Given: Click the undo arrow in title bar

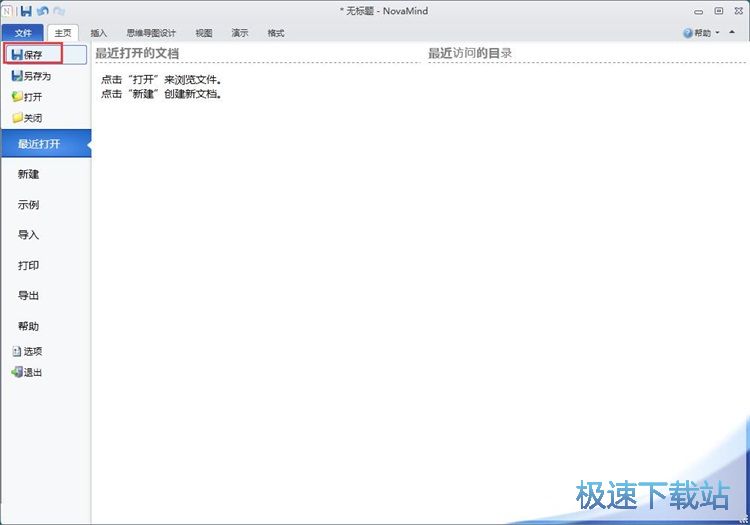Looking at the screenshot, I should pyautogui.click(x=43, y=11).
